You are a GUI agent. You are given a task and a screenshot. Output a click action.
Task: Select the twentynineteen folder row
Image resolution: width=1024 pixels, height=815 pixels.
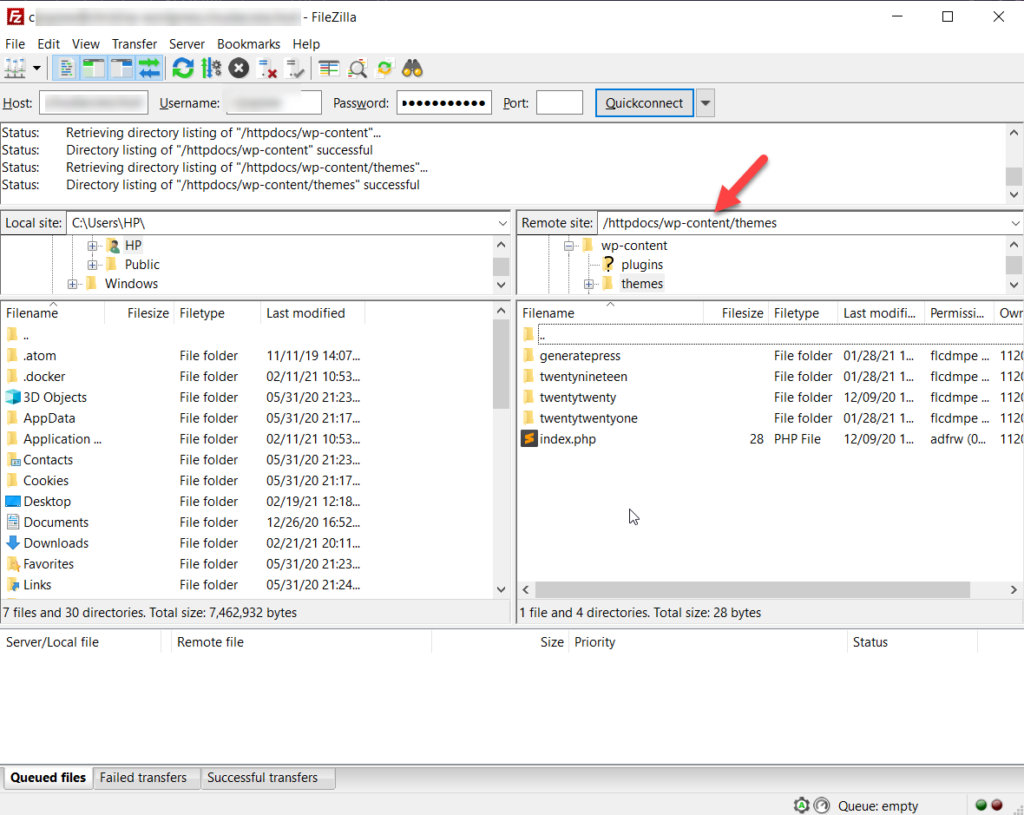pyautogui.click(x=771, y=376)
